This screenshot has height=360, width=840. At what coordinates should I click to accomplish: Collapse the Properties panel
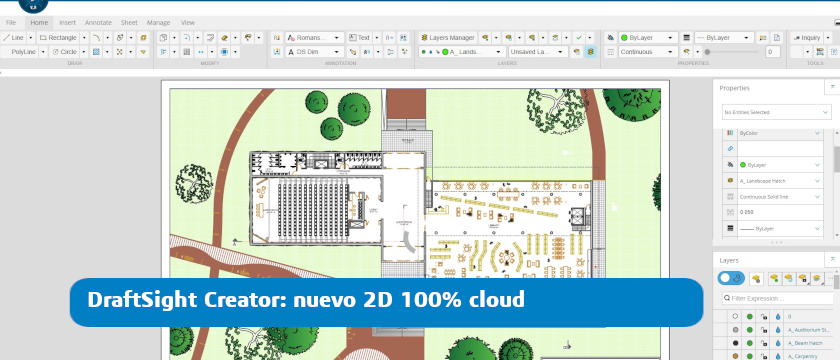(832, 87)
